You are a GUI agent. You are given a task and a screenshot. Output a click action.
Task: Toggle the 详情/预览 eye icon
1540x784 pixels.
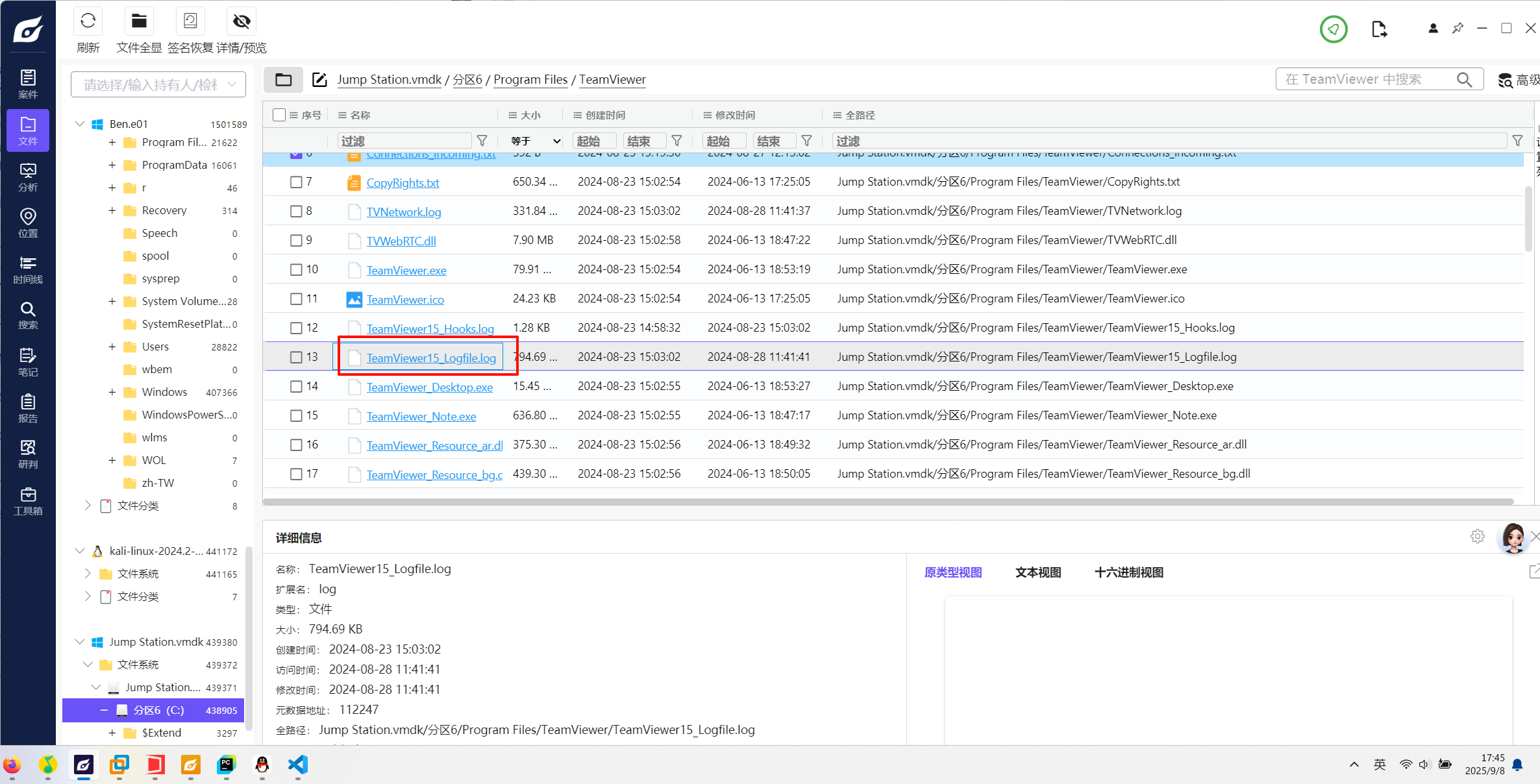[x=241, y=21]
